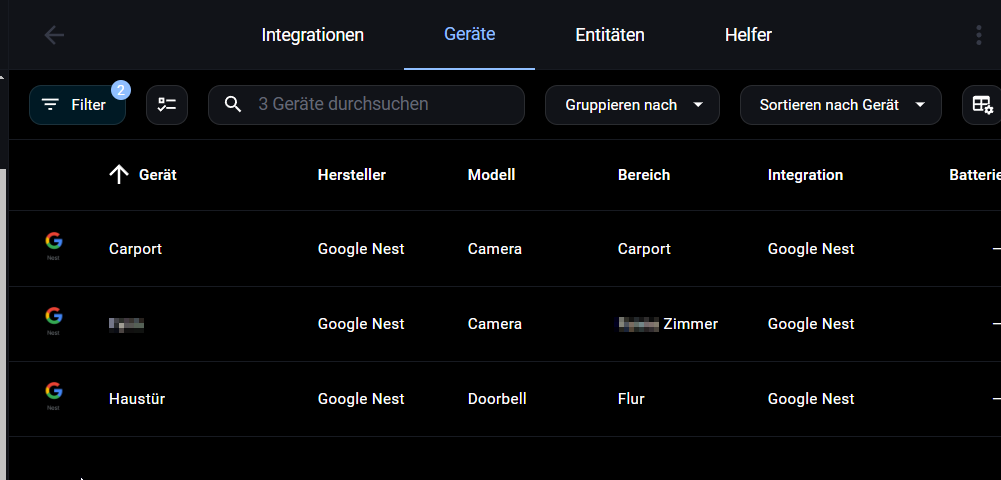Click the Google Nest logo for Carport
Image resolution: width=1001 pixels, height=480 pixels.
tap(54, 246)
